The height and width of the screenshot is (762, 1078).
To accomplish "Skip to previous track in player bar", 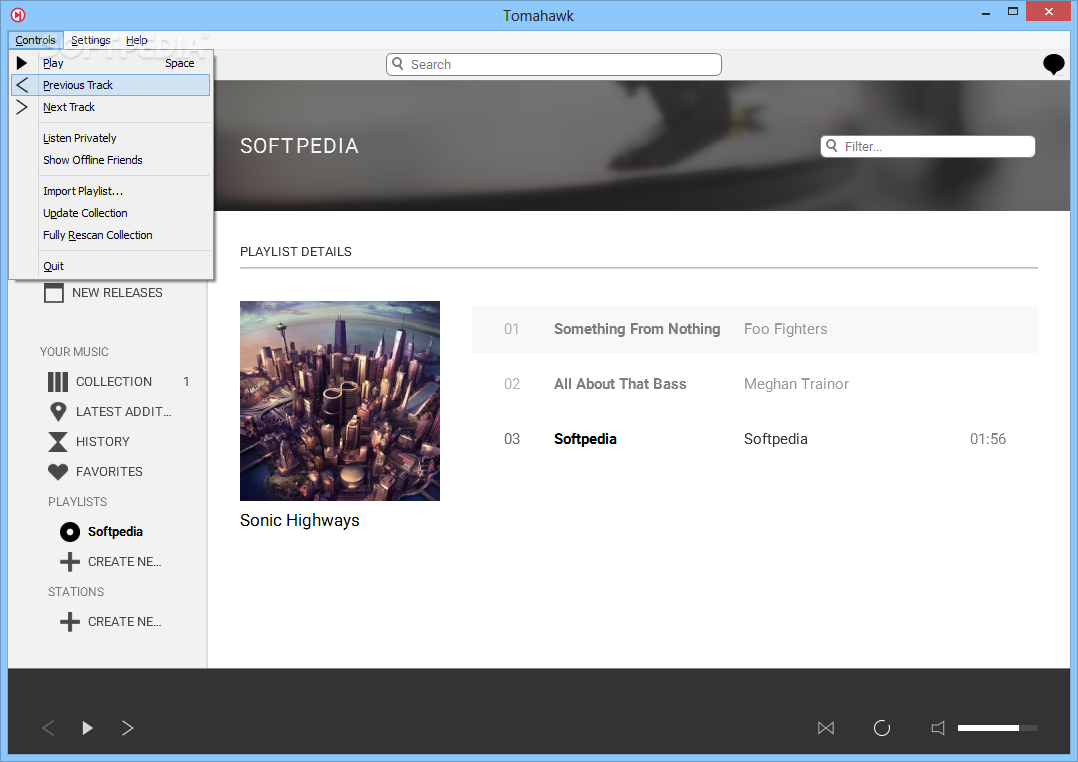I will point(48,728).
